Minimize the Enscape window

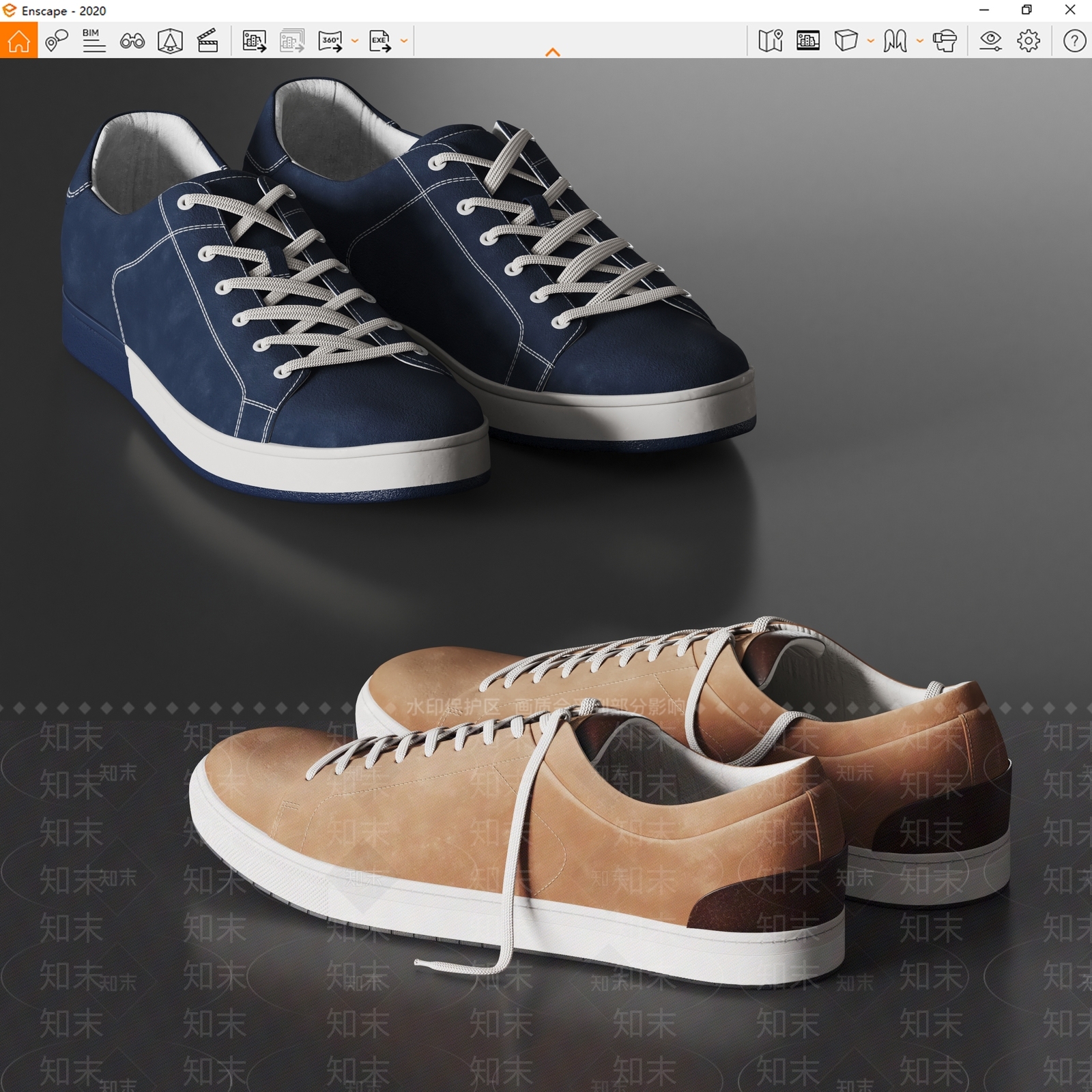pyautogui.click(x=984, y=10)
